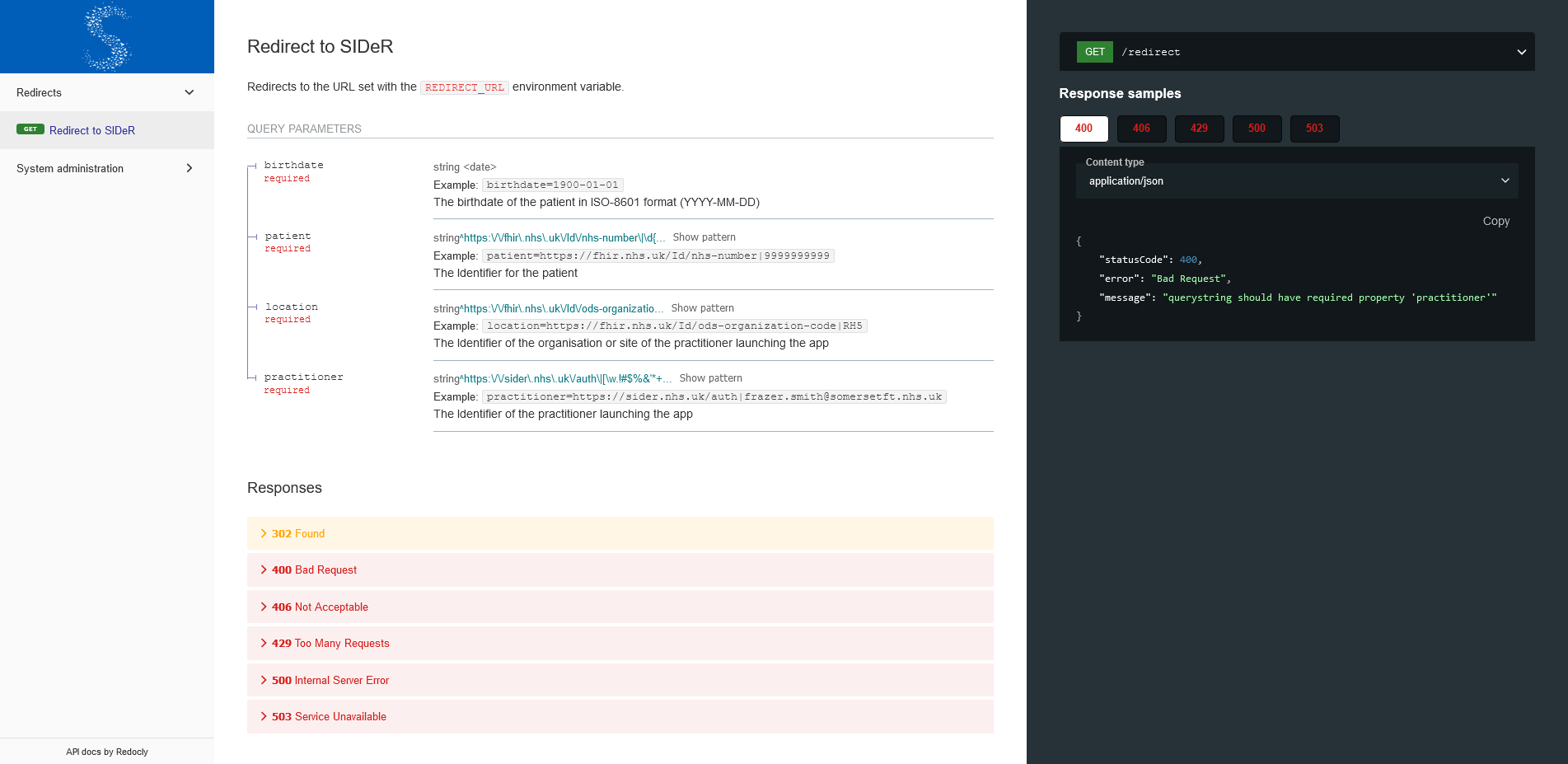Click the JSON message string about practitioner
1568x764 pixels.
click(x=1329, y=298)
